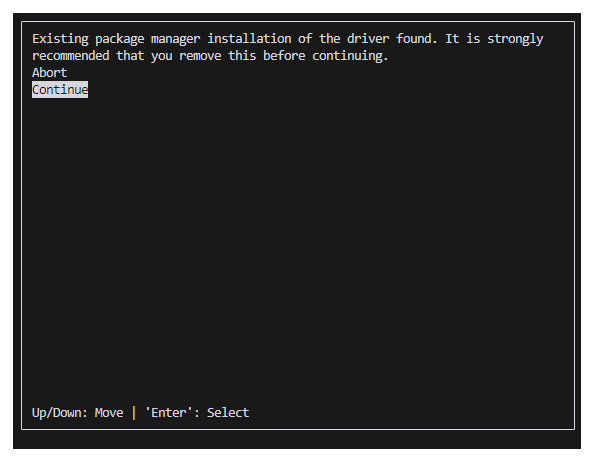This screenshot has height=458, width=600.
Task: Click the word 'strongly' in the message
Action: (x=515, y=39)
